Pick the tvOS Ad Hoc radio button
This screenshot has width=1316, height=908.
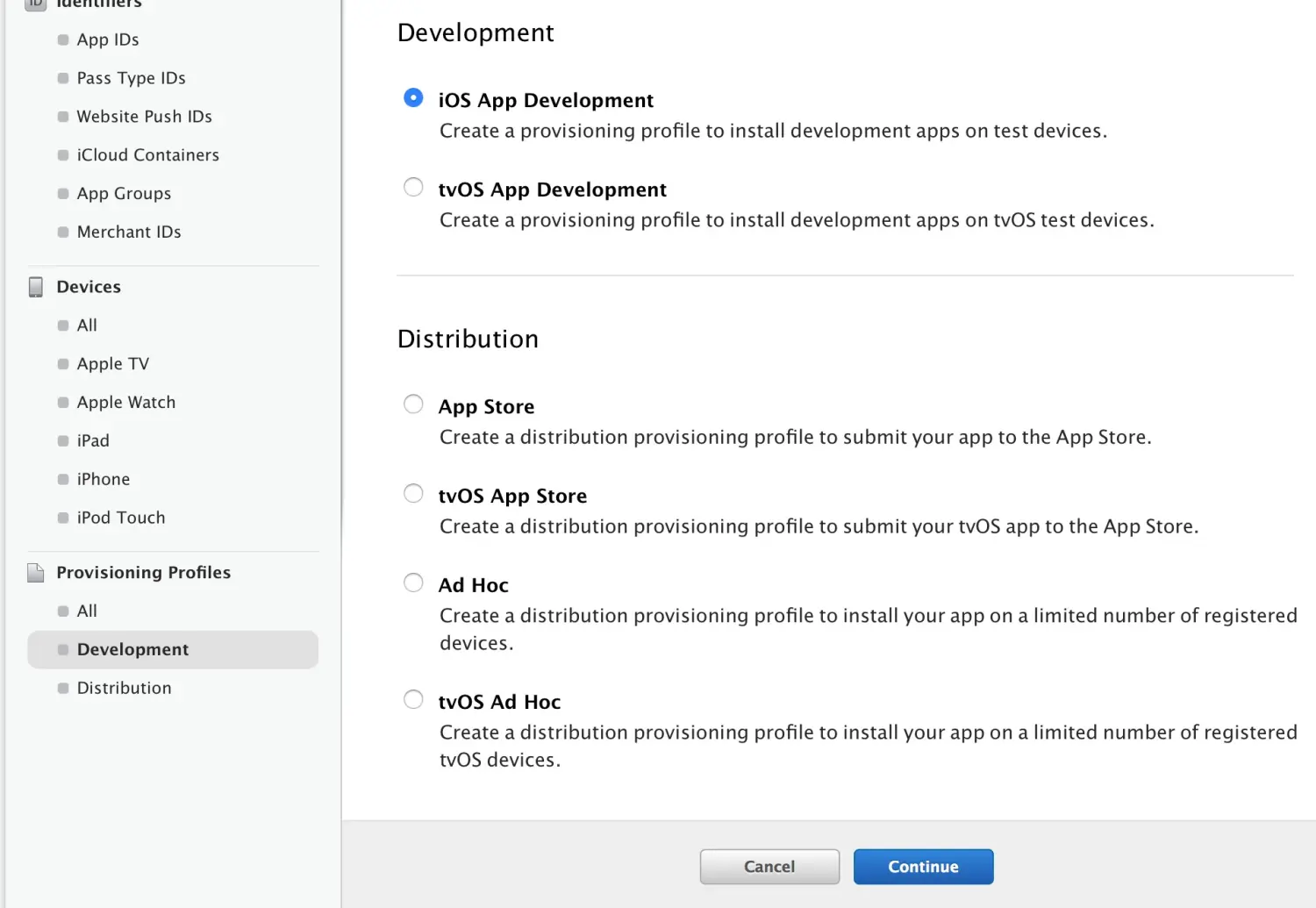tap(413, 700)
